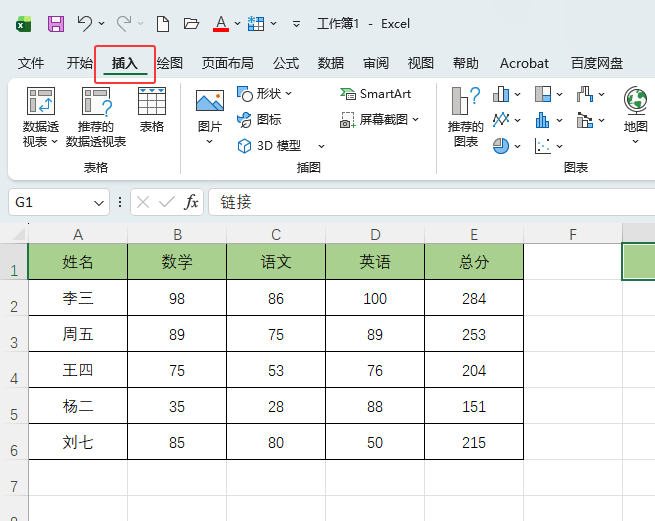Click the 地图 map globe button
This screenshot has width=655, height=521.
pos(635,115)
